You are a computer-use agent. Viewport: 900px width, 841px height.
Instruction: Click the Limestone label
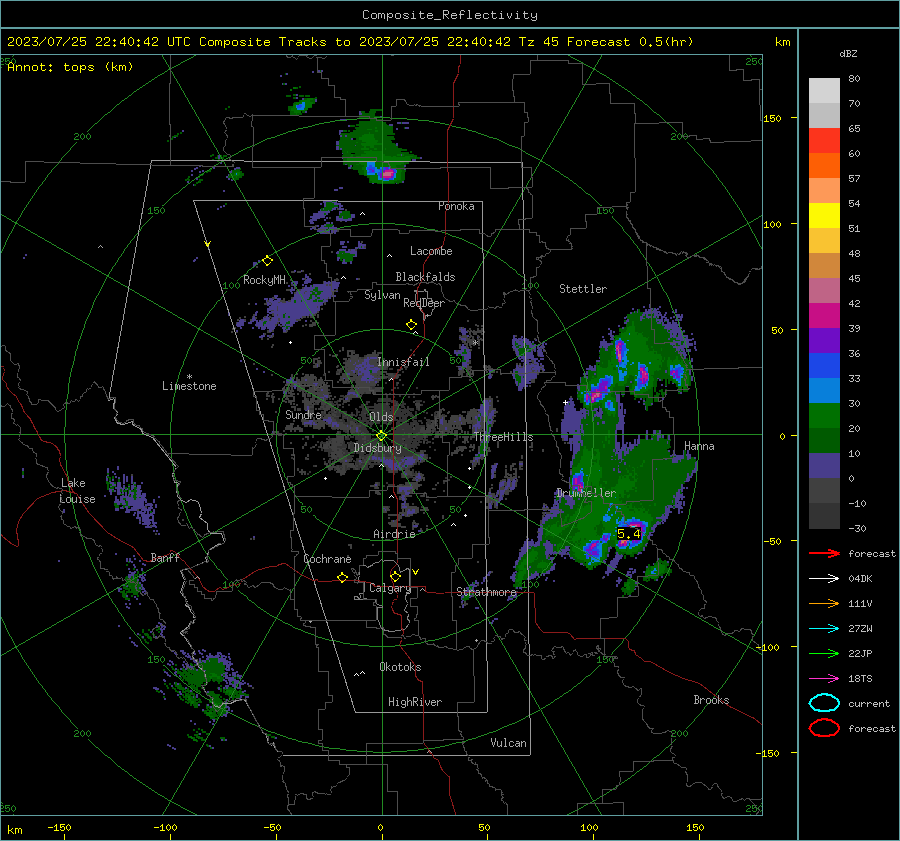[189, 386]
